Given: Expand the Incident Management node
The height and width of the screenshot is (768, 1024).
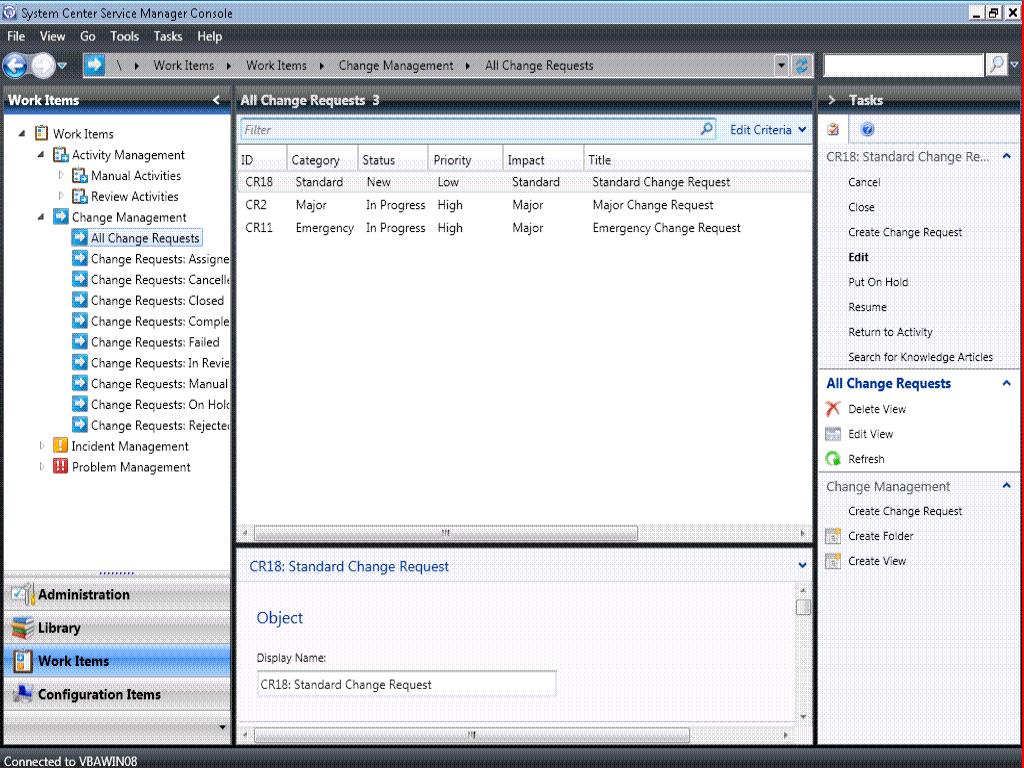Looking at the screenshot, I should pyautogui.click(x=42, y=445).
